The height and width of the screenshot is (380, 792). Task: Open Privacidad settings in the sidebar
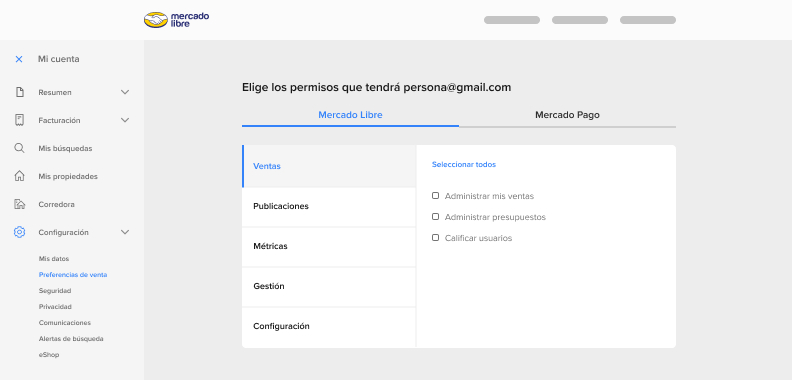(x=55, y=307)
